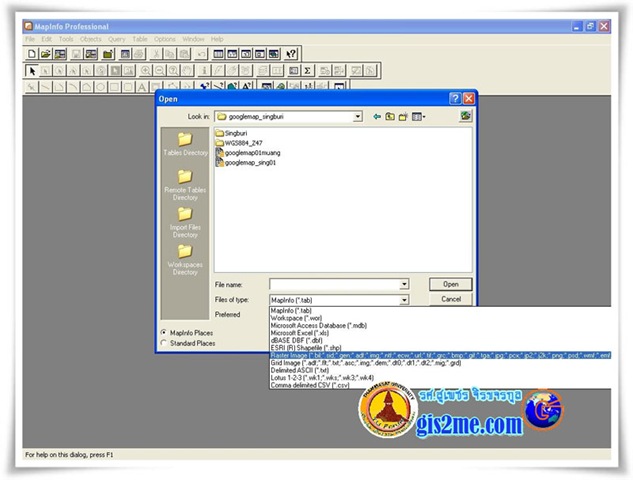This screenshot has height=480, width=633.
Task: Open the Edit menu
Action: (46, 39)
